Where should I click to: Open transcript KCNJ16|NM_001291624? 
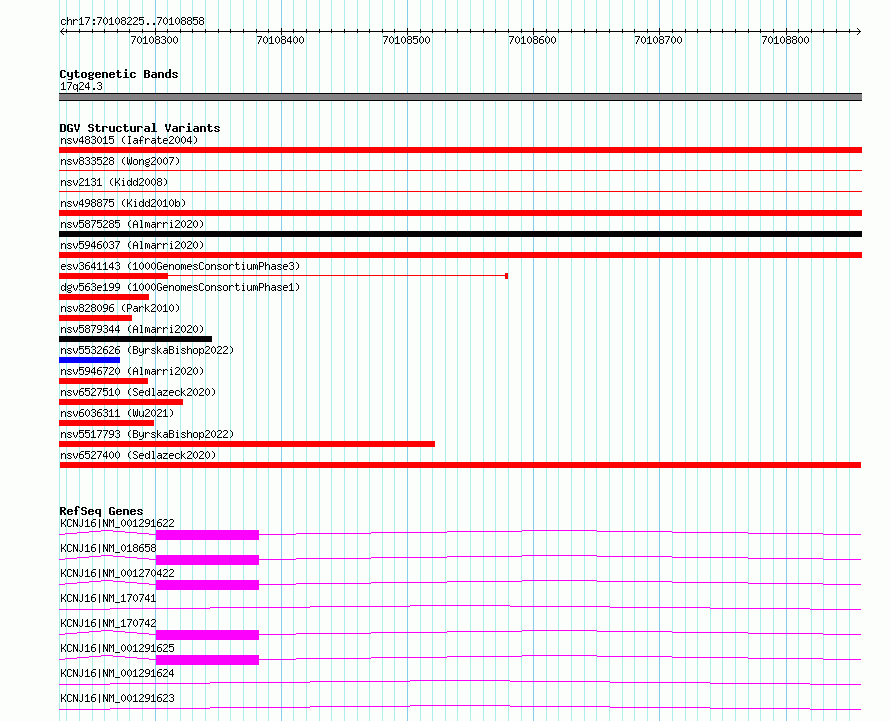click(x=117, y=673)
